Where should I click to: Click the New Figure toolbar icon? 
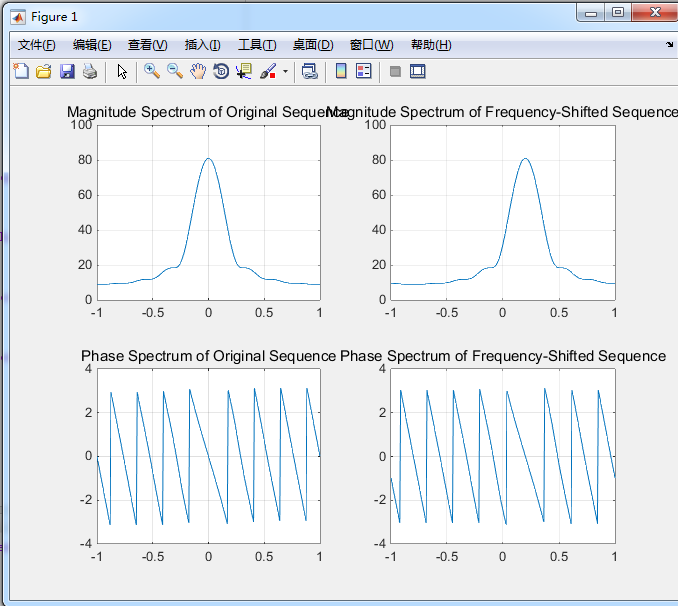point(21,71)
